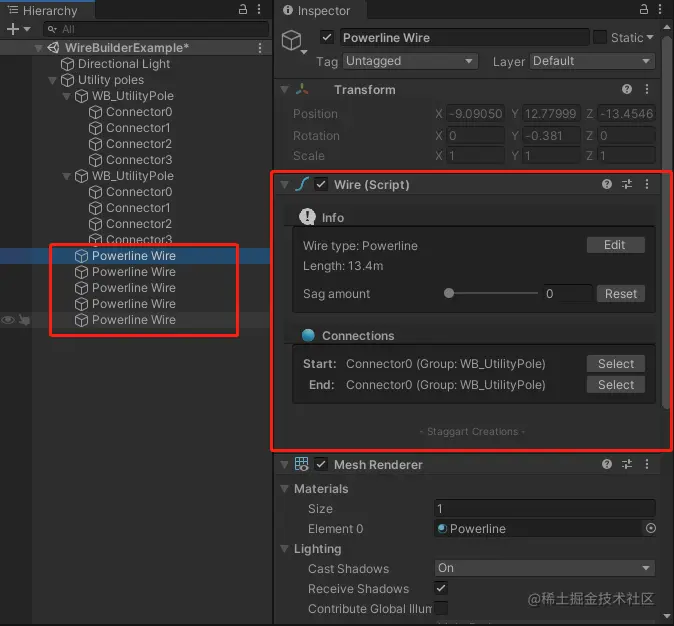Click the Materials Size field
674x626 pixels.
(x=545, y=508)
